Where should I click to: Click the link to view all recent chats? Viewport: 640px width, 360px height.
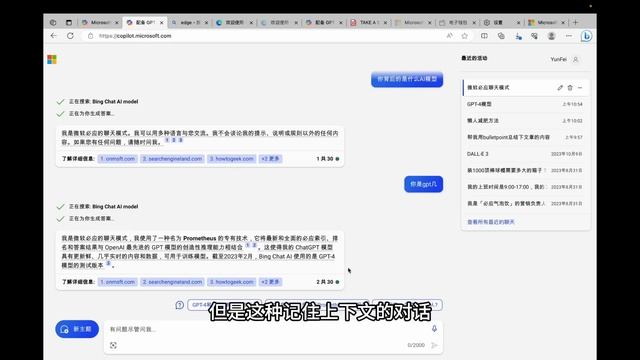(x=491, y=222)
